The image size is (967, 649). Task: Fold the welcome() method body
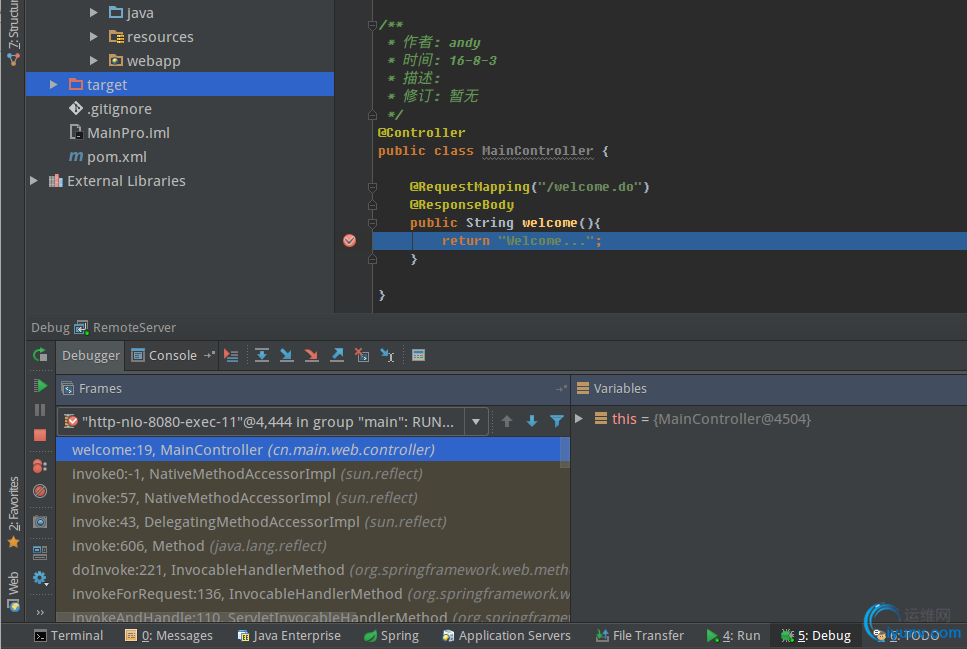click(x=372, y=223)
